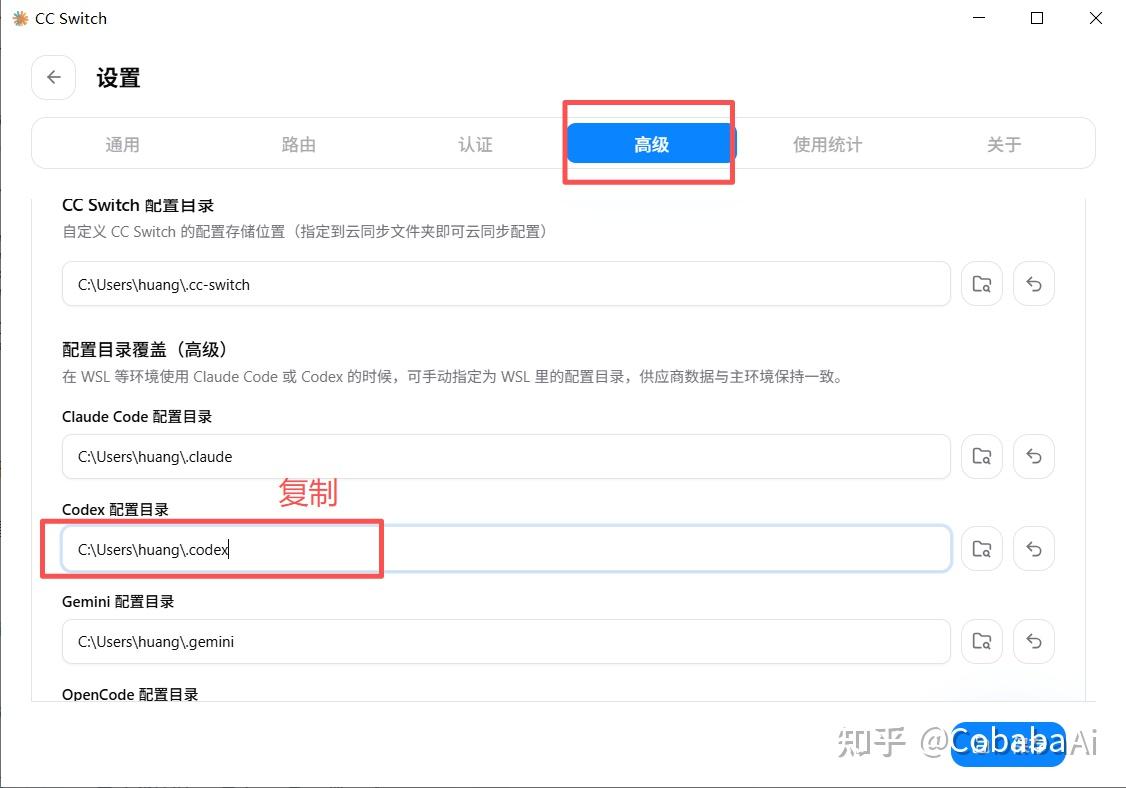
Task: Browse folder for CC Switch config directory
Action: (982, 284)
